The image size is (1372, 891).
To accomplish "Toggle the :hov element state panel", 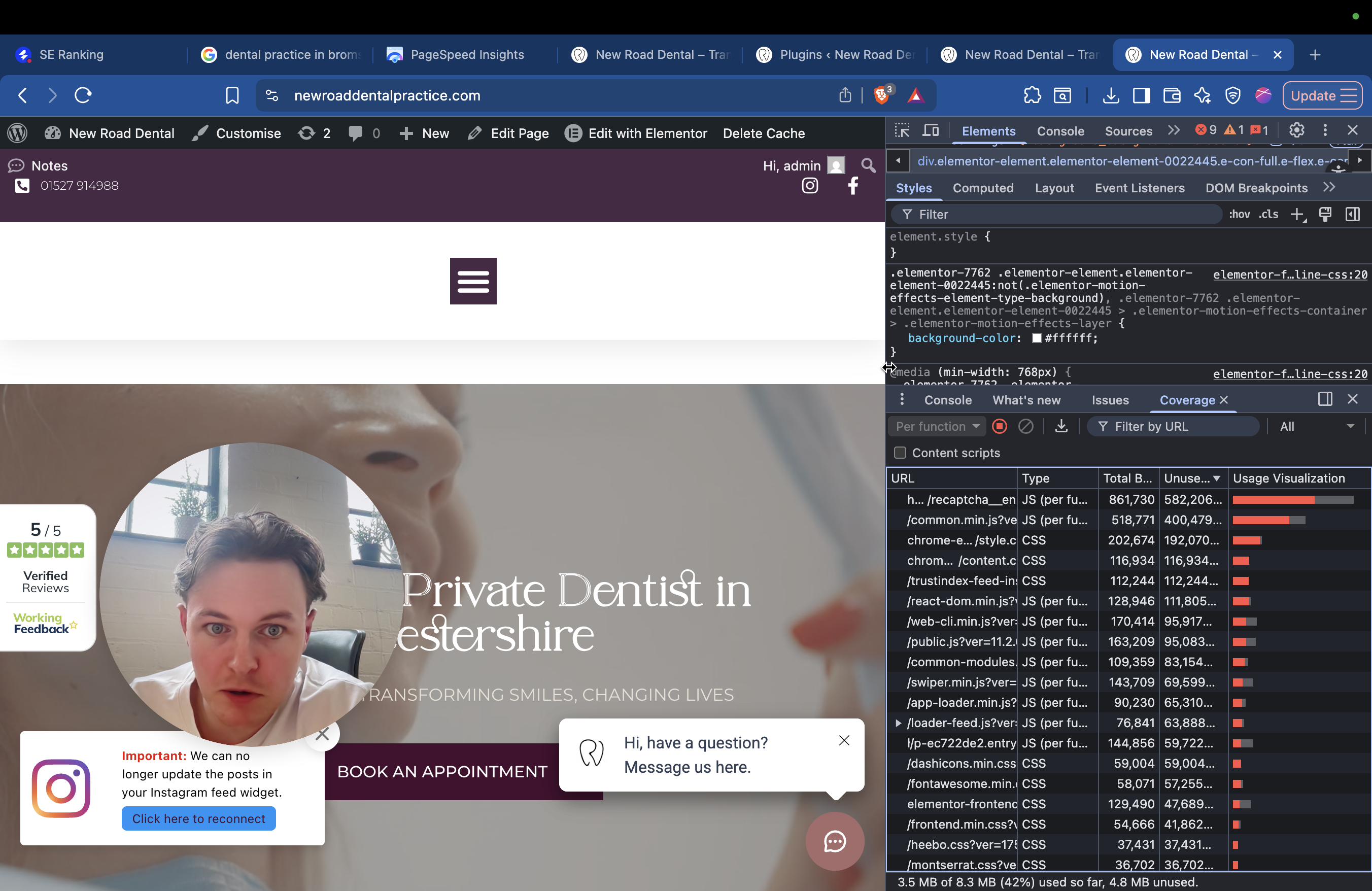I will coord(1239,215).
